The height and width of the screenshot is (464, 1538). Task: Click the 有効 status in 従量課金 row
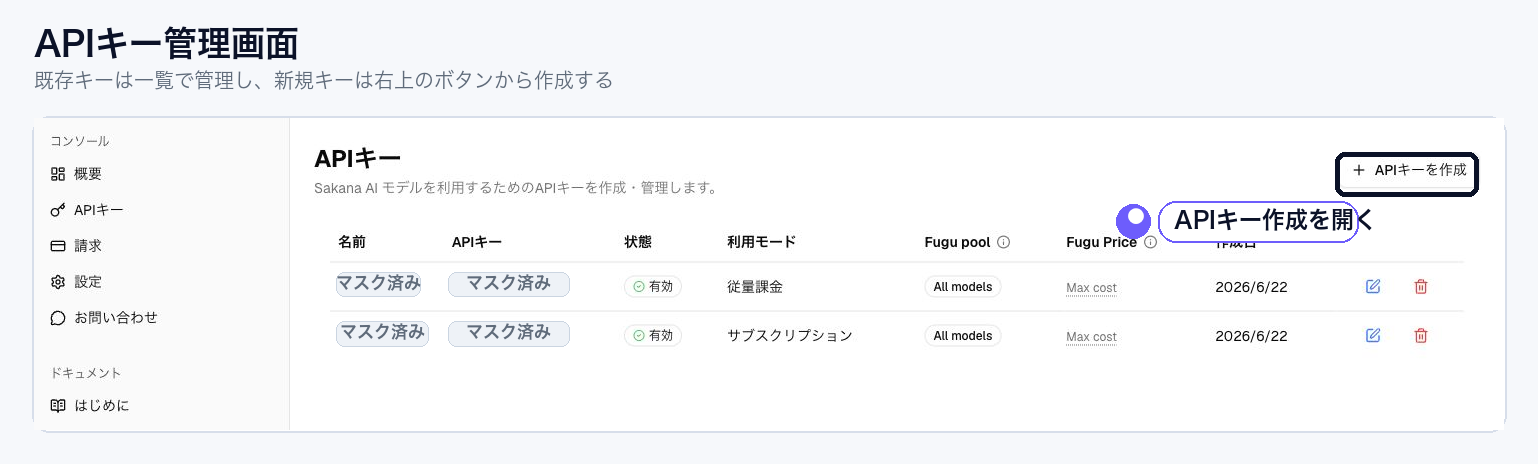pyautogui.click(x=653, y=287)
